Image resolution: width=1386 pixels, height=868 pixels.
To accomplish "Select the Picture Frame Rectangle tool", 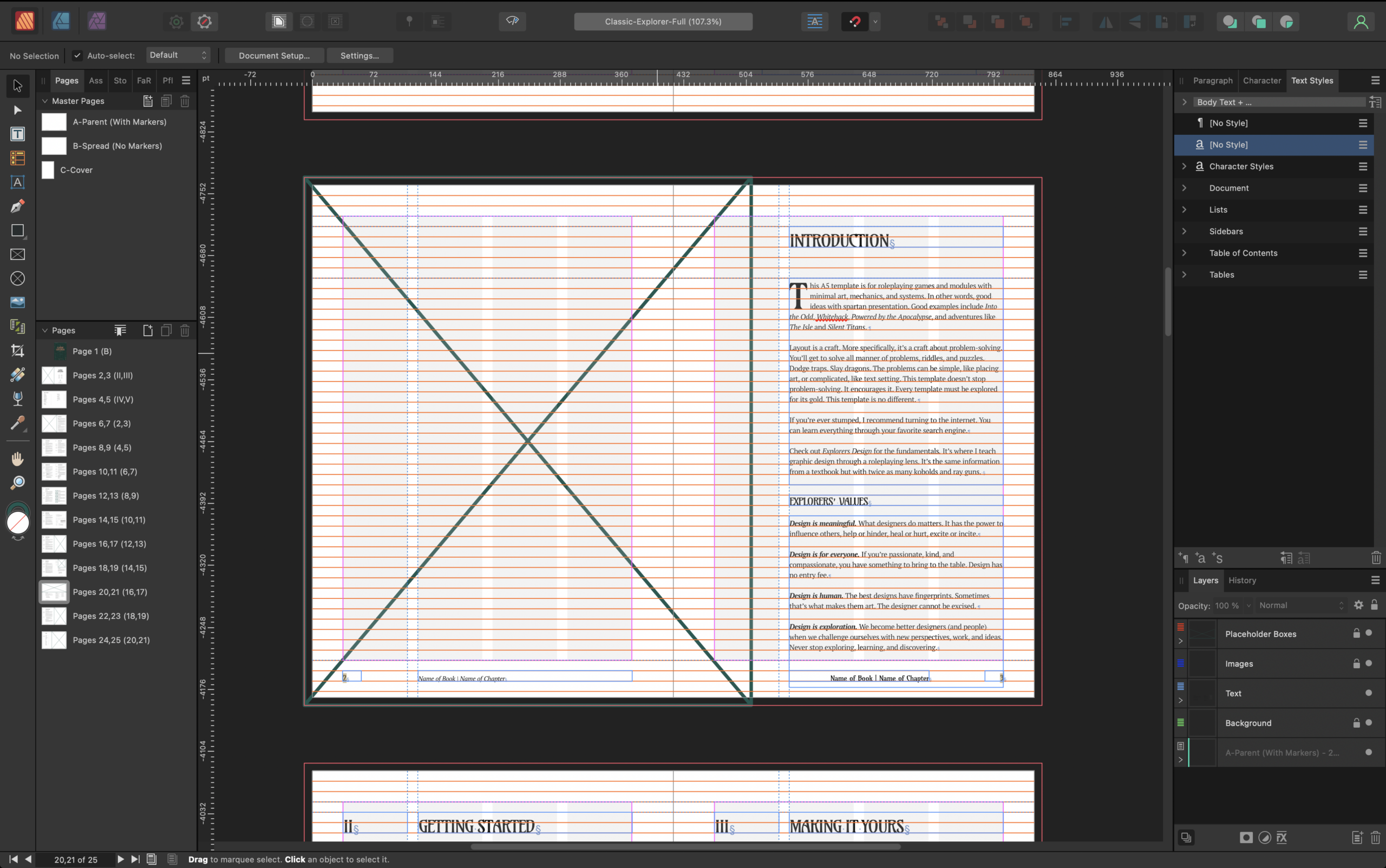I will point(17,254).
